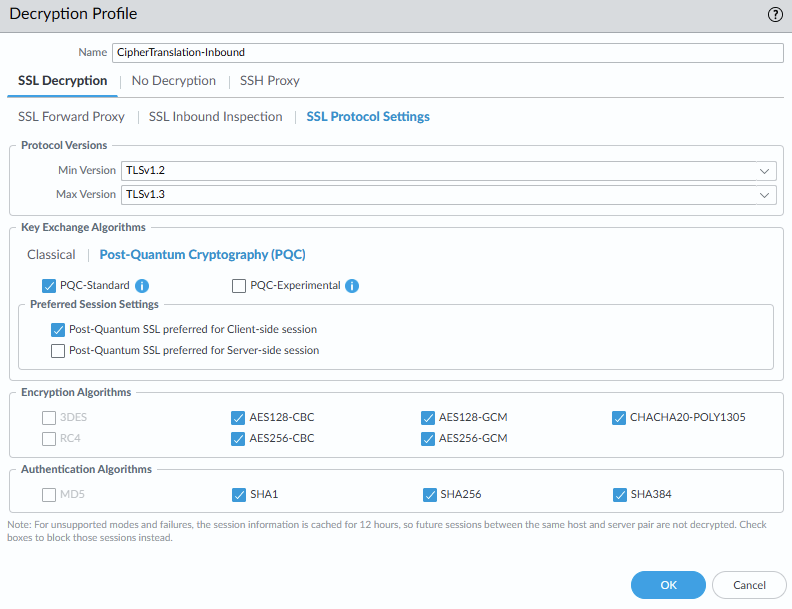This screenshot has width=792, height=609.
Task: Switch to the No Decryption tab
Action: [x=174, y=81]
